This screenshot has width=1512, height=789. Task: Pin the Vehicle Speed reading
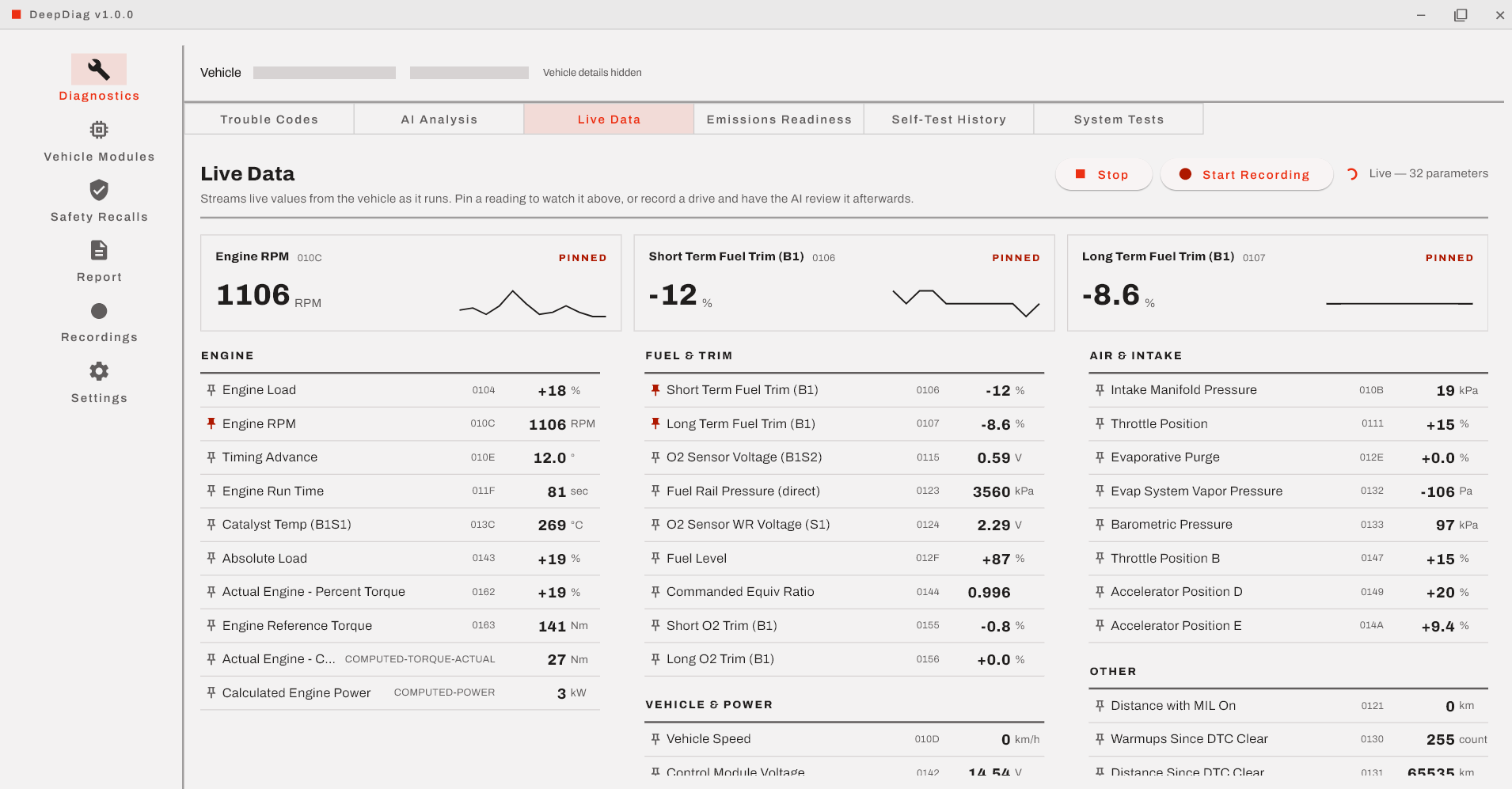coord(655,739)
